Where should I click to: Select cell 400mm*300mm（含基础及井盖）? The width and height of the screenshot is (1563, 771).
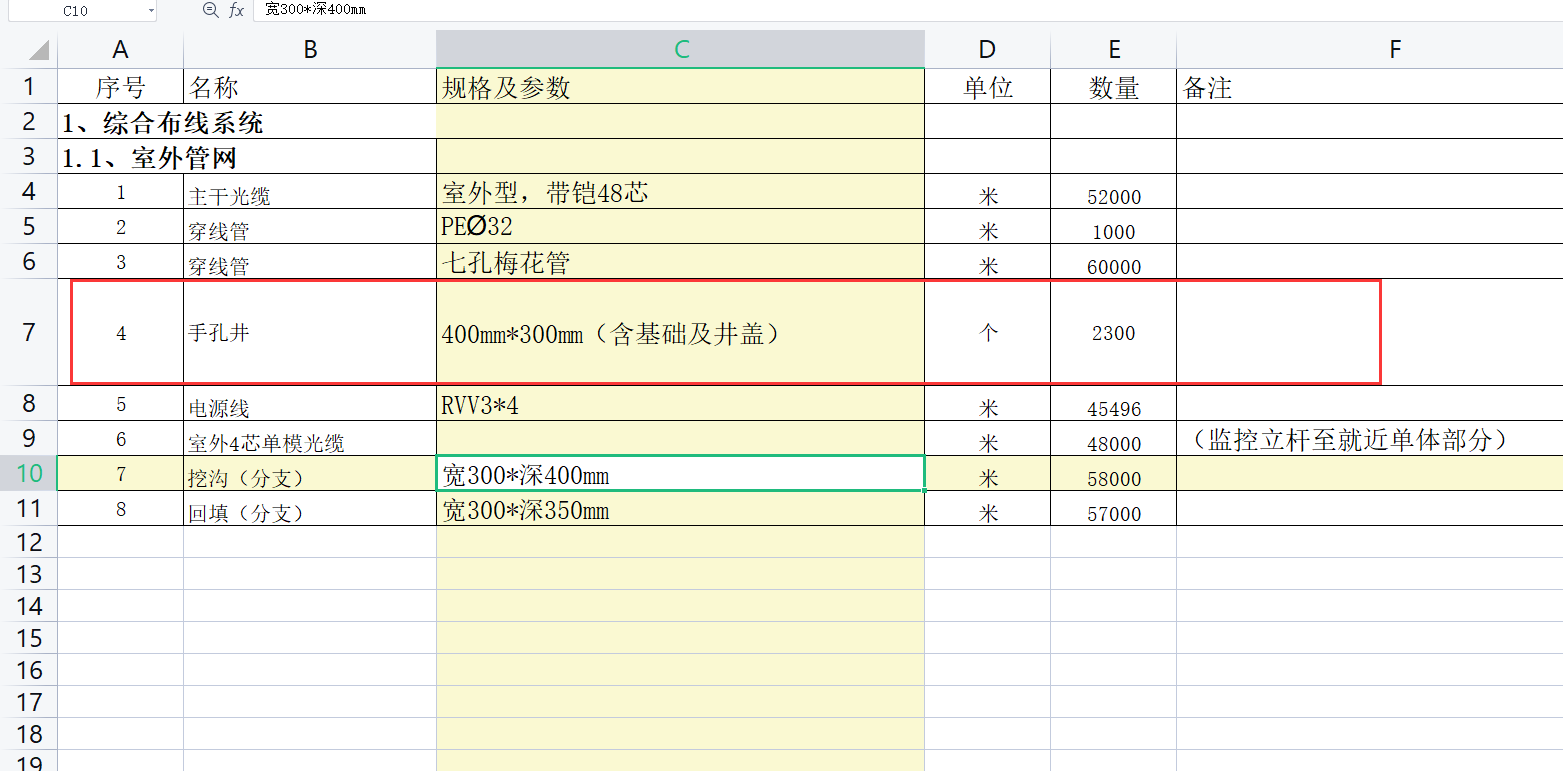681,333
